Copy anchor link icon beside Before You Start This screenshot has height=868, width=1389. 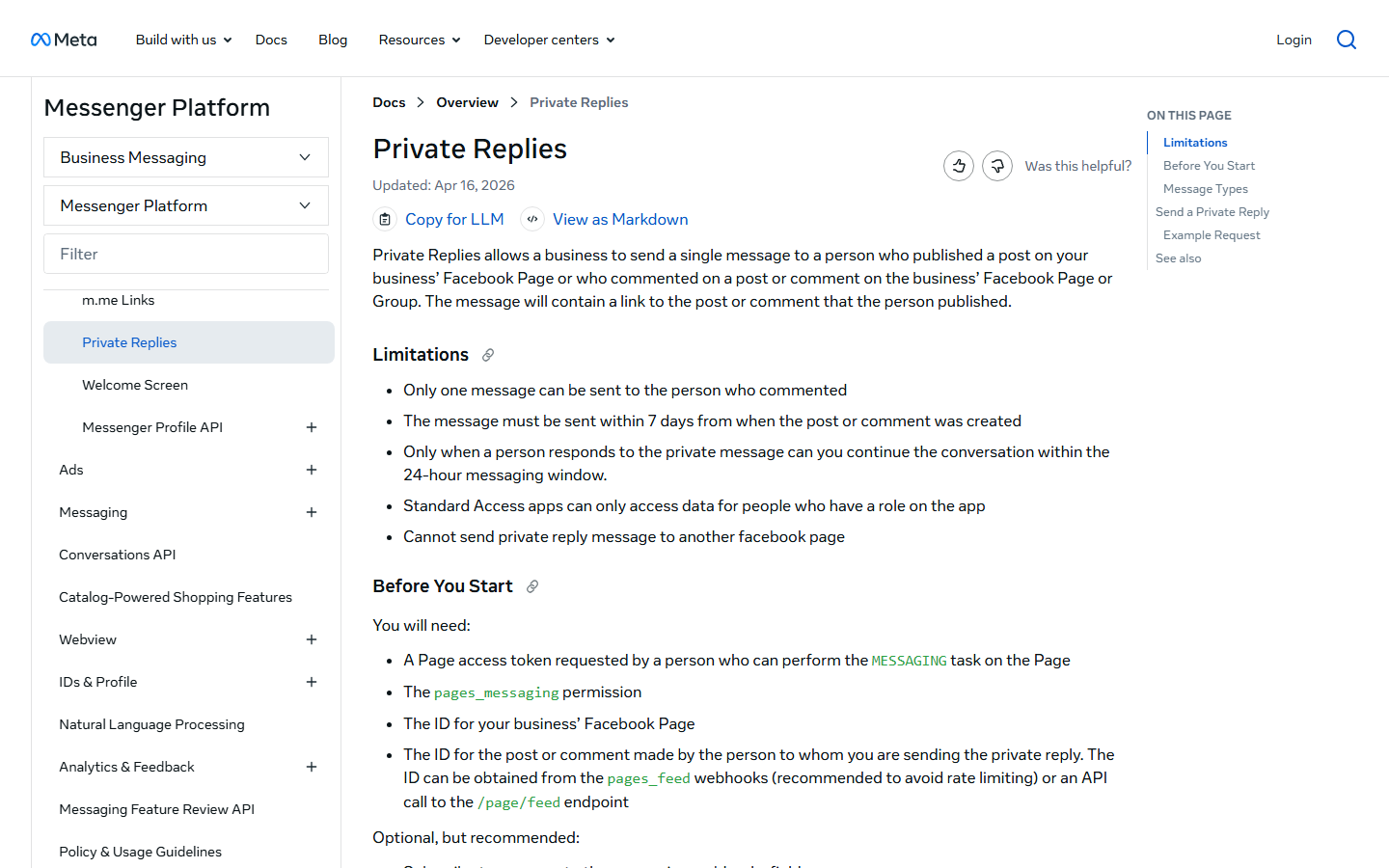point(532,586)
